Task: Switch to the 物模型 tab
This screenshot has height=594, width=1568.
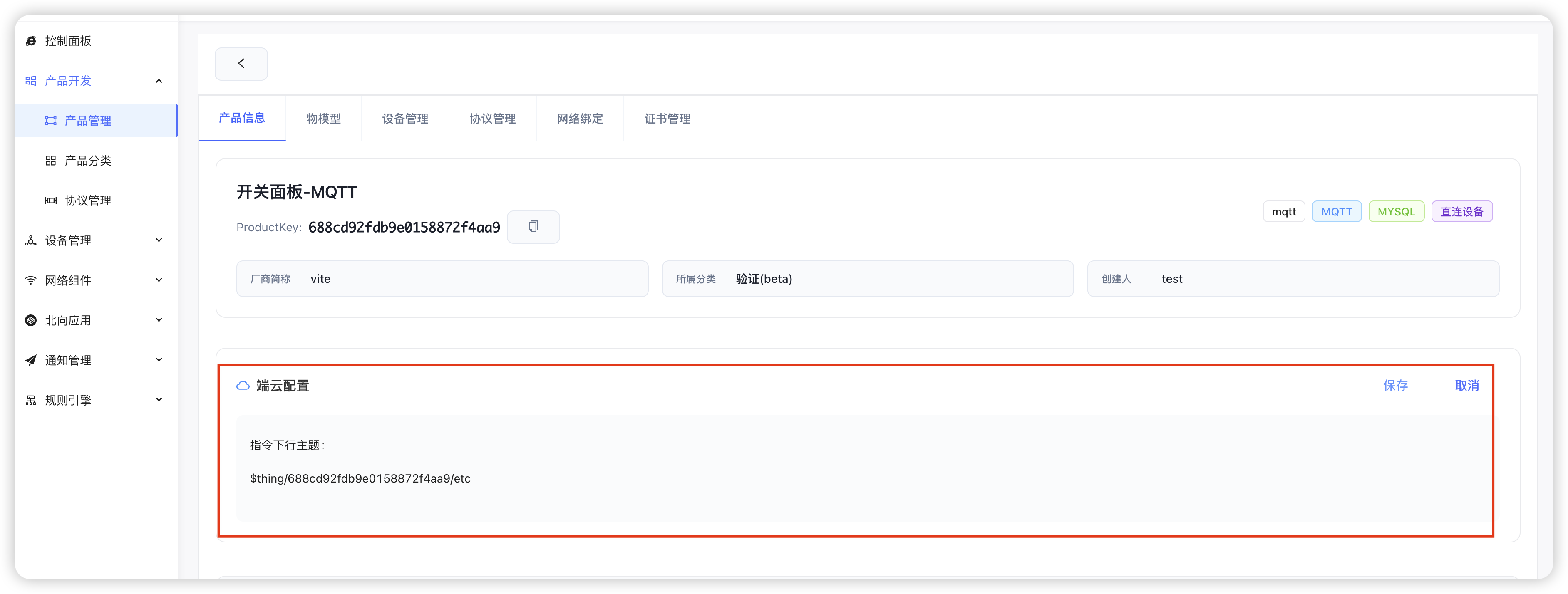Action: [x=324, y=119]
